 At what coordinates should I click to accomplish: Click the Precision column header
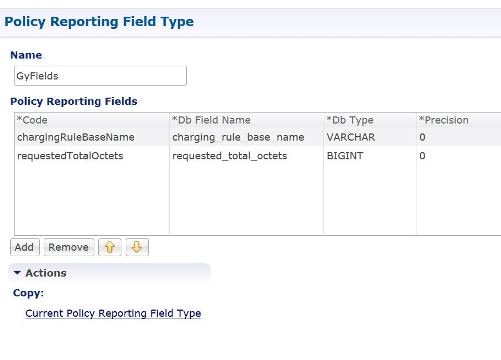459,120
